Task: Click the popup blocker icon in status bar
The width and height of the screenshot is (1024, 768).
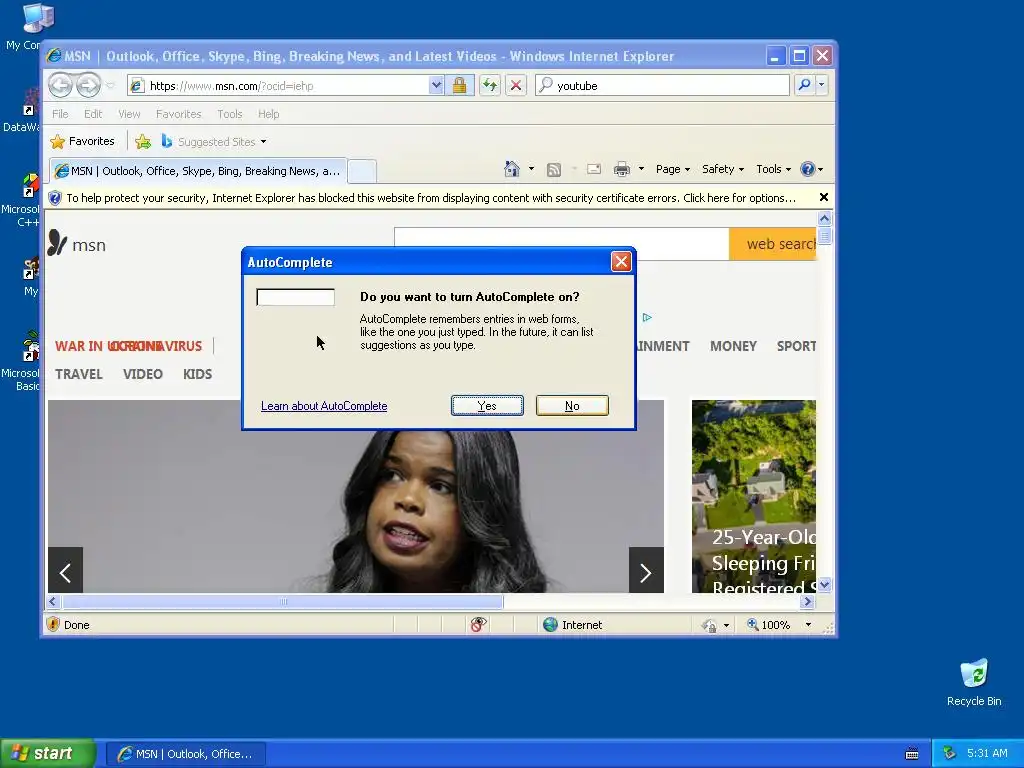Action: pos(478,625)
